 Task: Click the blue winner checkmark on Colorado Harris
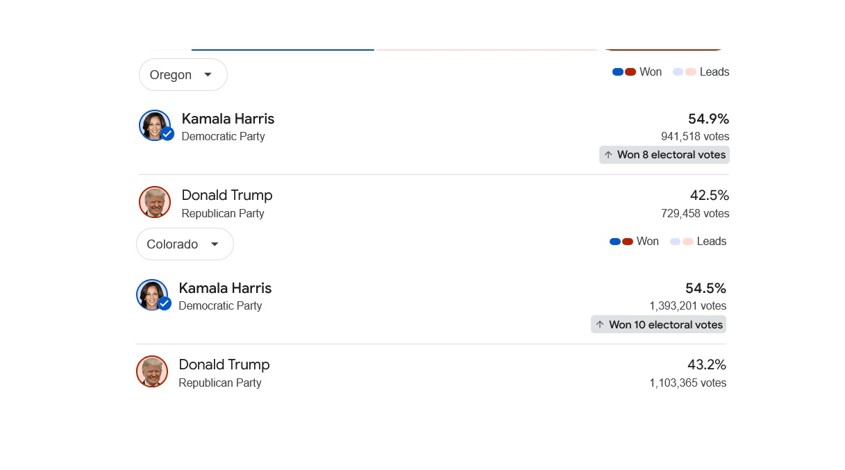click(x=164, y=303)
